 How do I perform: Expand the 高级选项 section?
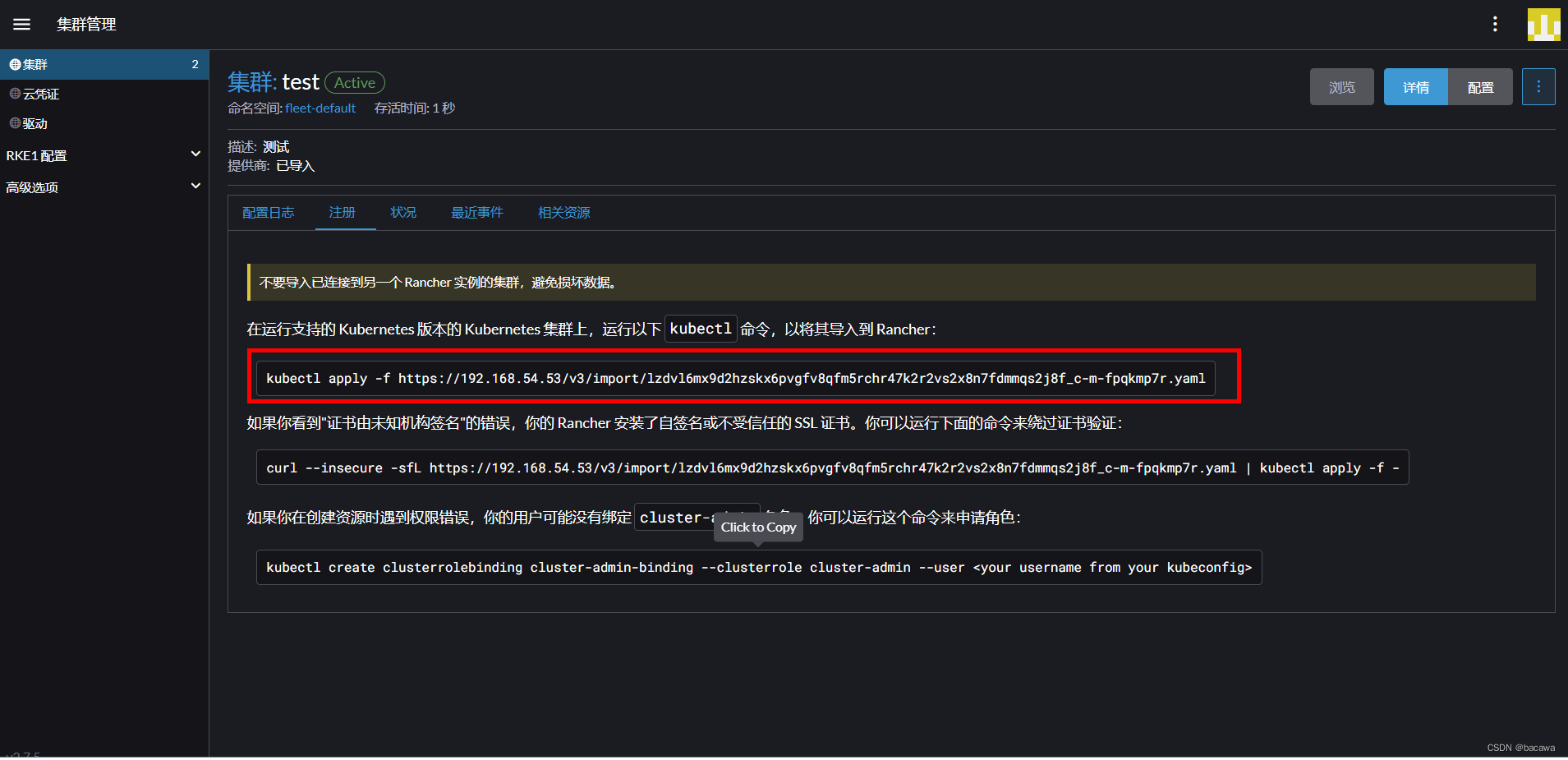click(x=104, y=187)
